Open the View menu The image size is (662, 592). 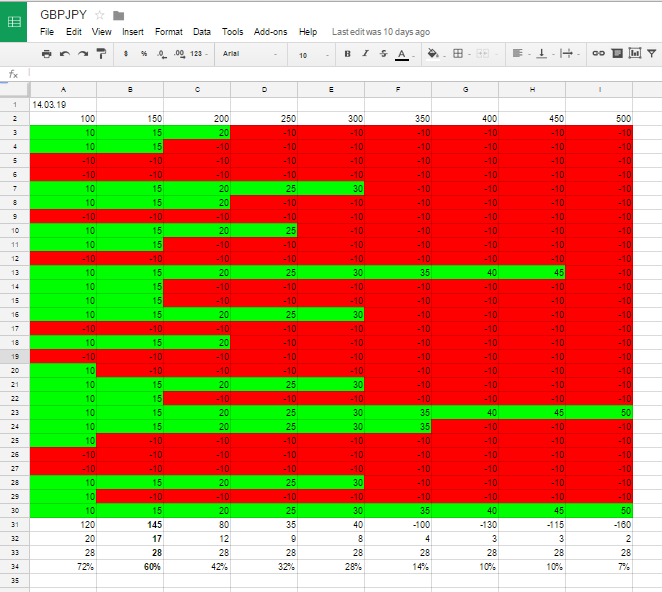pos(102,32)
